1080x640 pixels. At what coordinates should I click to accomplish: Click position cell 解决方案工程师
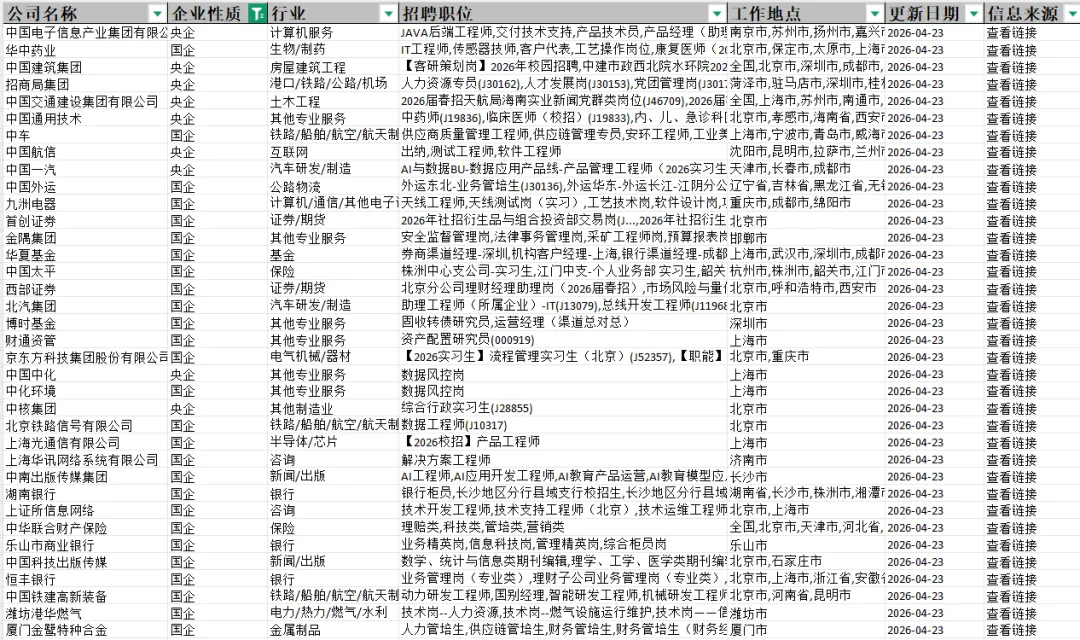[563, 460]
